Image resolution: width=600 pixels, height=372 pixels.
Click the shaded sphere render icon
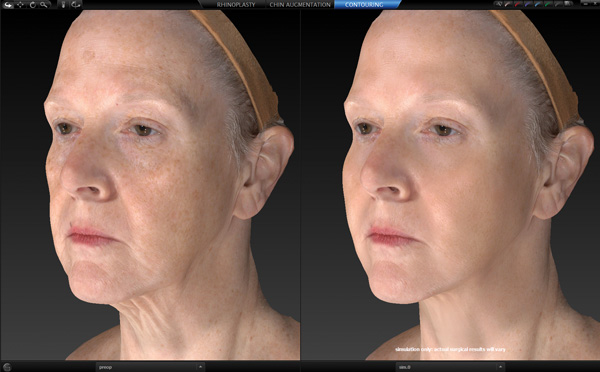click(568, 4)
